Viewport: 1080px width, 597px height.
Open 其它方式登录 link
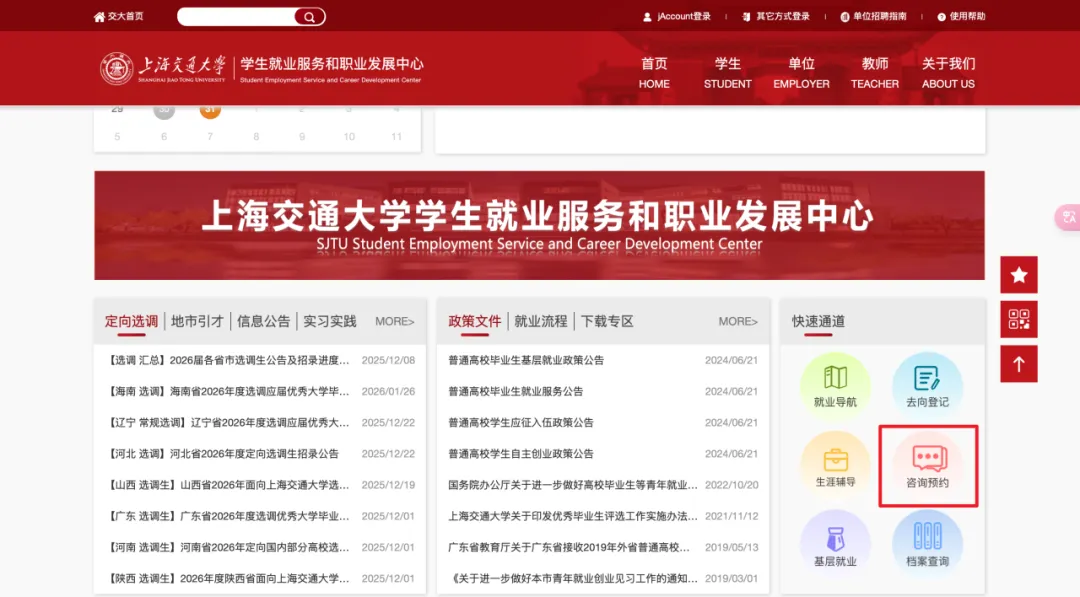click(x=776, y=17)
